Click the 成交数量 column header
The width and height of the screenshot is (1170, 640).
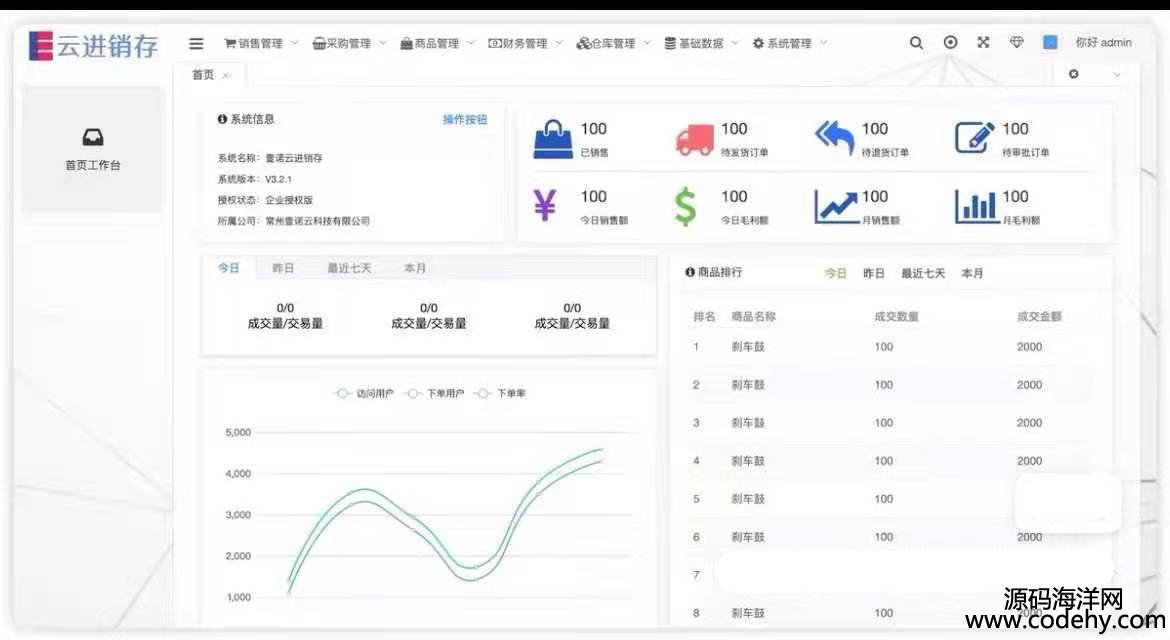896,316
